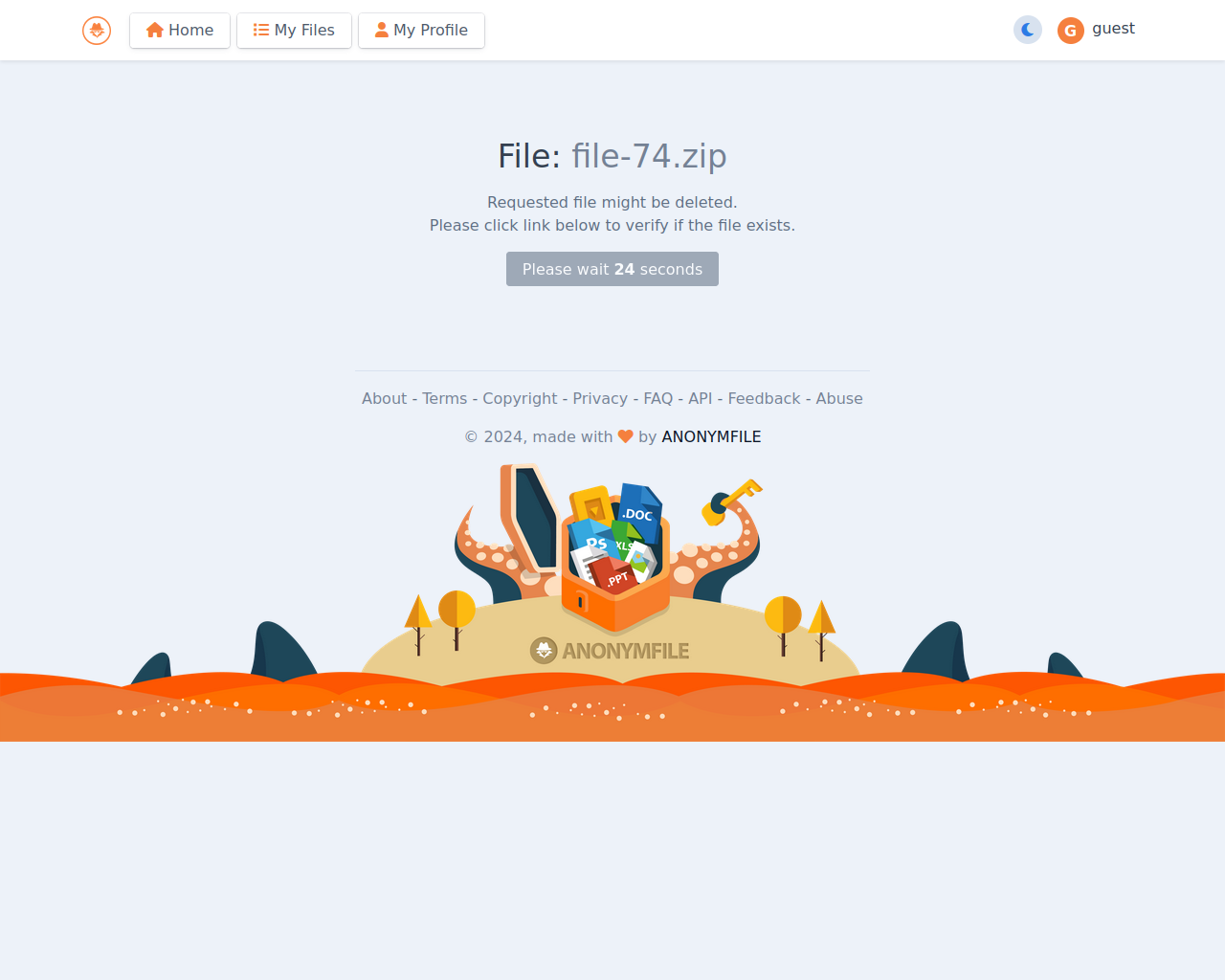The height and width of the screenshot is (980, 1225).
Task: Click the ANONYMFILE credit link
Action: pos(711,437)
